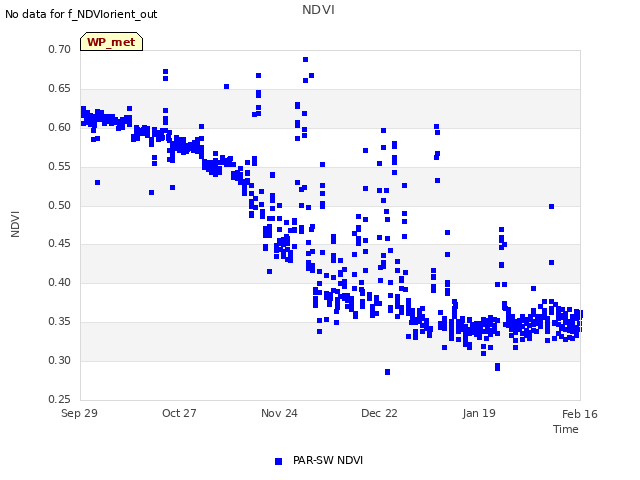
Task: Click the Sep 29 x-axis label
Action: pyautogui.click(x=79, y=413)
